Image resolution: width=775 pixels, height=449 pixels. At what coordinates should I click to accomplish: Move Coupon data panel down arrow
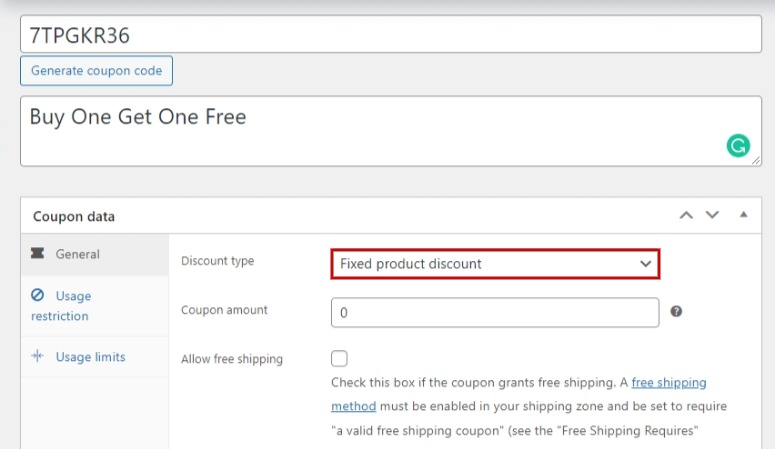pyautogui.click(x=712, y=215)
